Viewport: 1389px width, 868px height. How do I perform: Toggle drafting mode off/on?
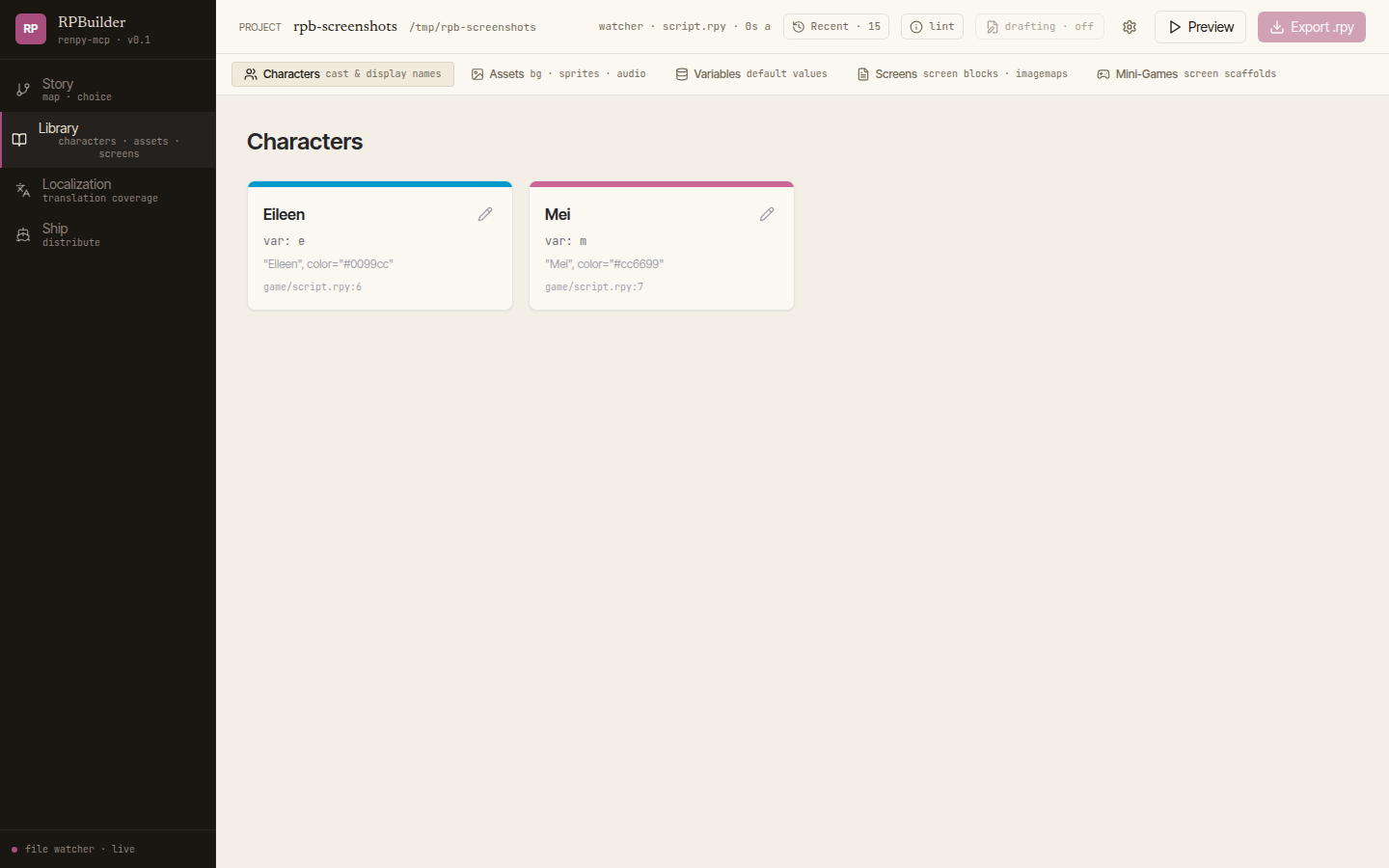point(1040,27)
